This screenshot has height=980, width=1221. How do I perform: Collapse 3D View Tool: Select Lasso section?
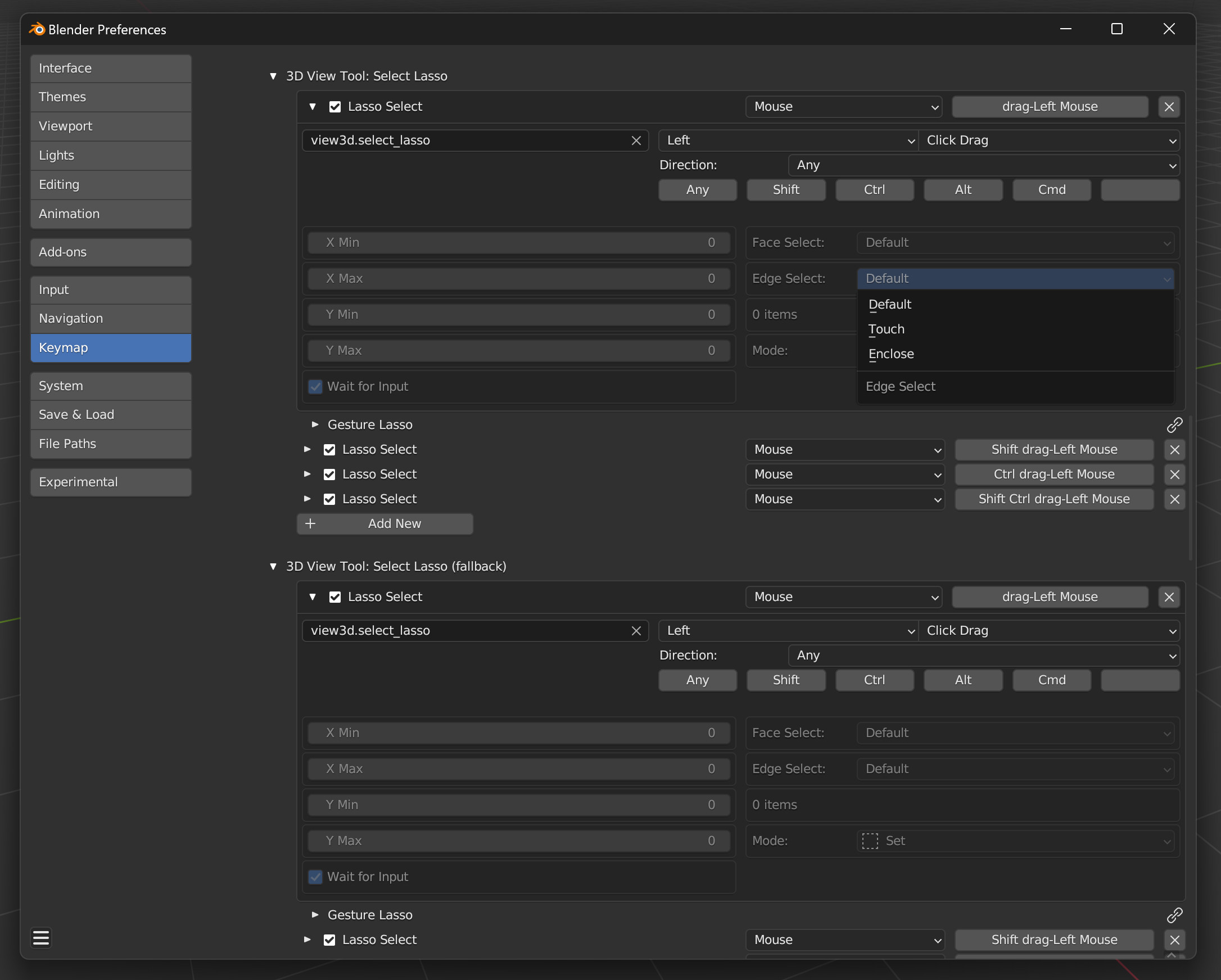click(x=274, y=76)
